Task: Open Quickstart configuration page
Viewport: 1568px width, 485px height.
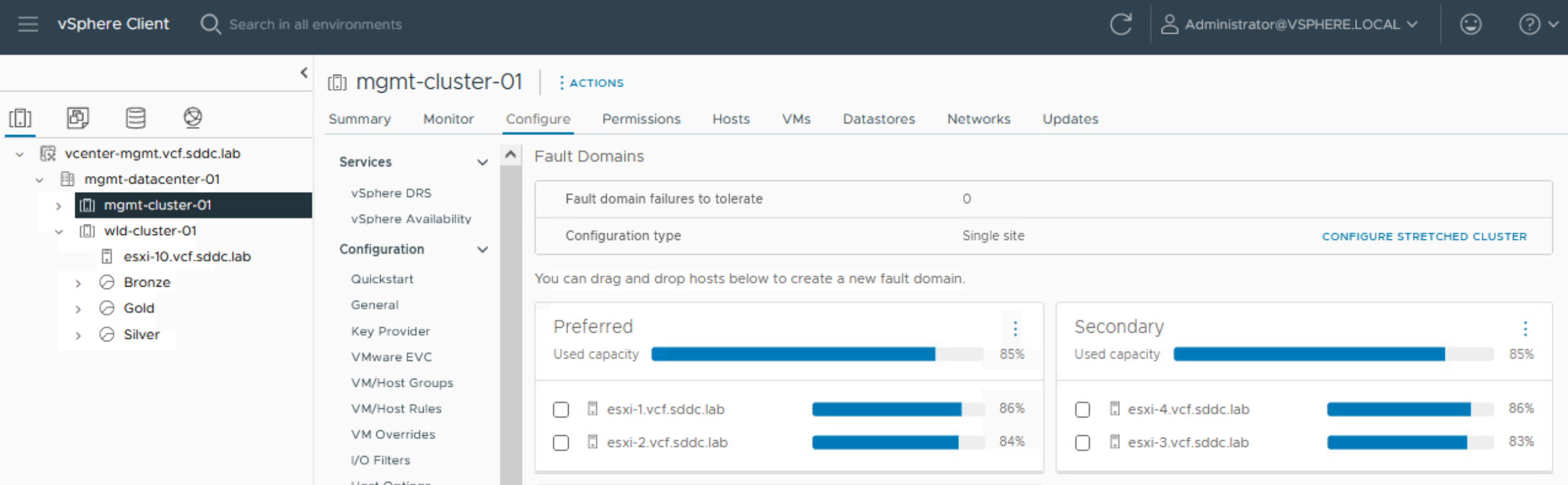Action: [x=382, y=279]
